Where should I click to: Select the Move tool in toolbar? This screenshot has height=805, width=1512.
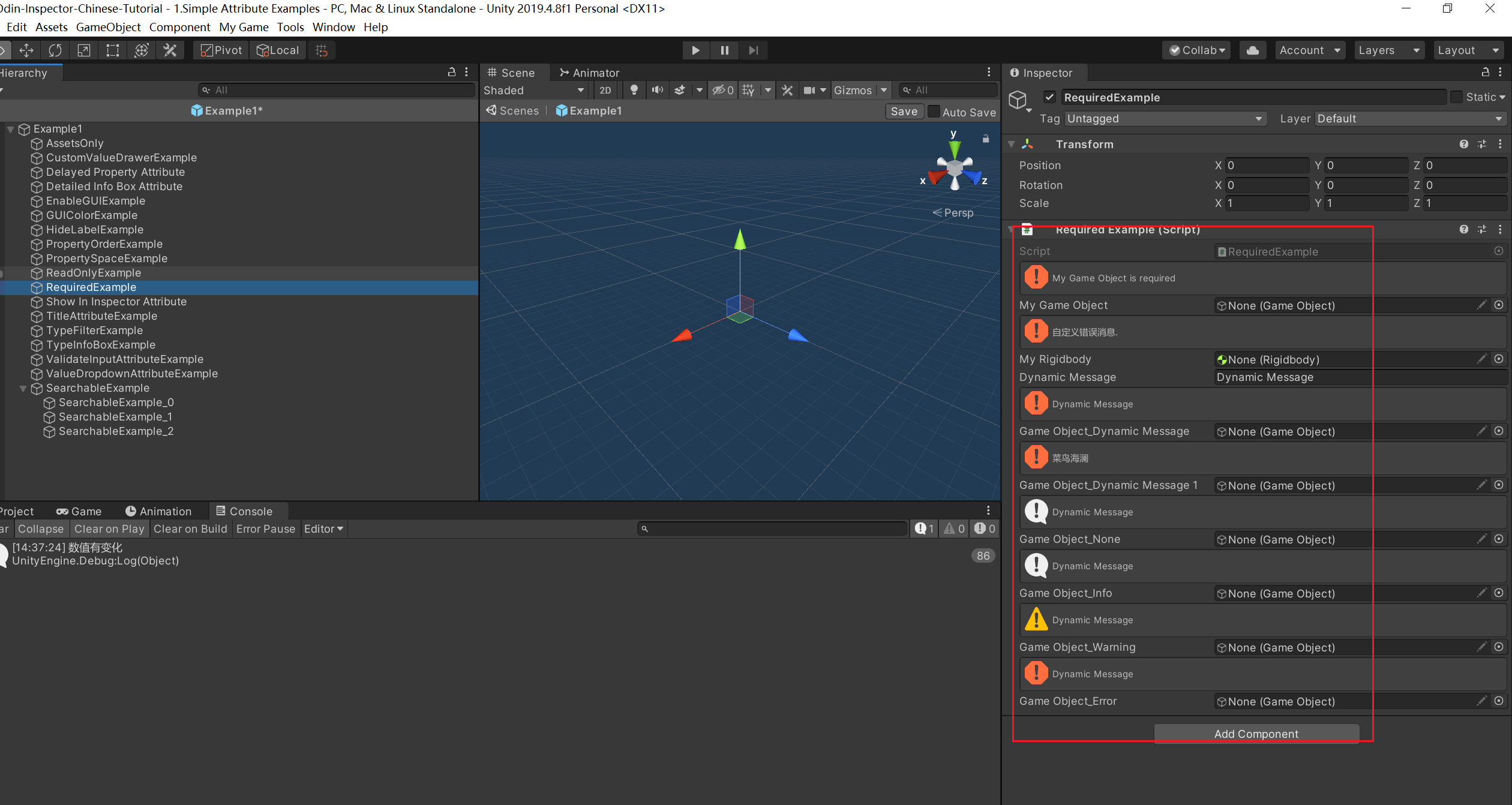coord(26,50)
